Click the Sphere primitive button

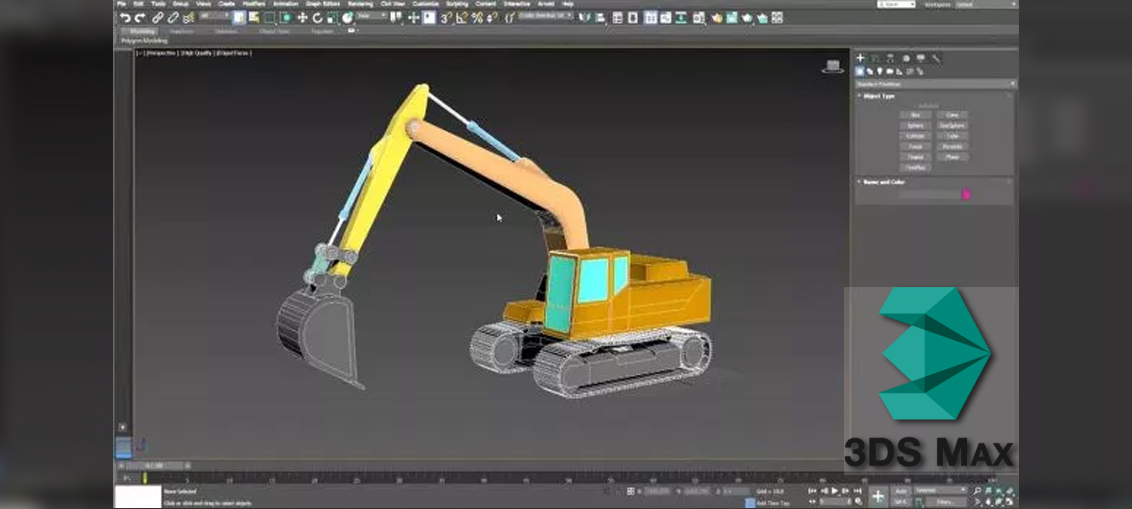(x=915, y=126)
